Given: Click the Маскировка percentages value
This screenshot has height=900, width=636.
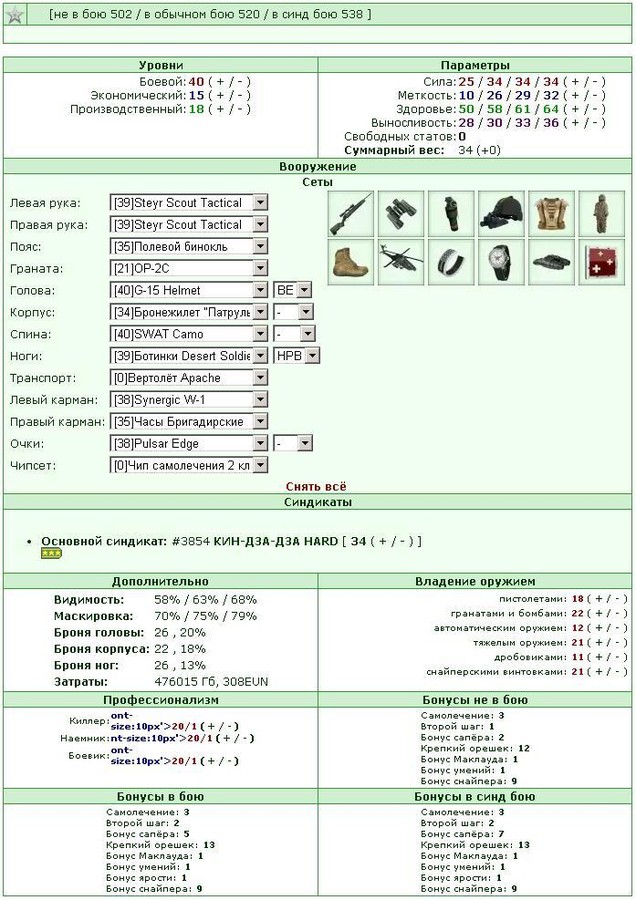Looking at the screenshot, I should click(x=205, y=616).
